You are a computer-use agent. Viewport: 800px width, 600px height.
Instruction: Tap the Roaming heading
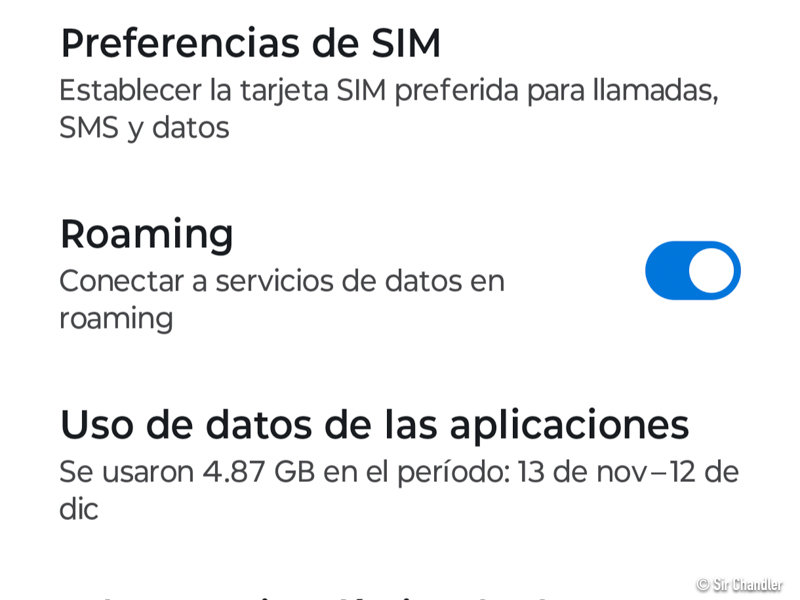click(x=146, y=234)
